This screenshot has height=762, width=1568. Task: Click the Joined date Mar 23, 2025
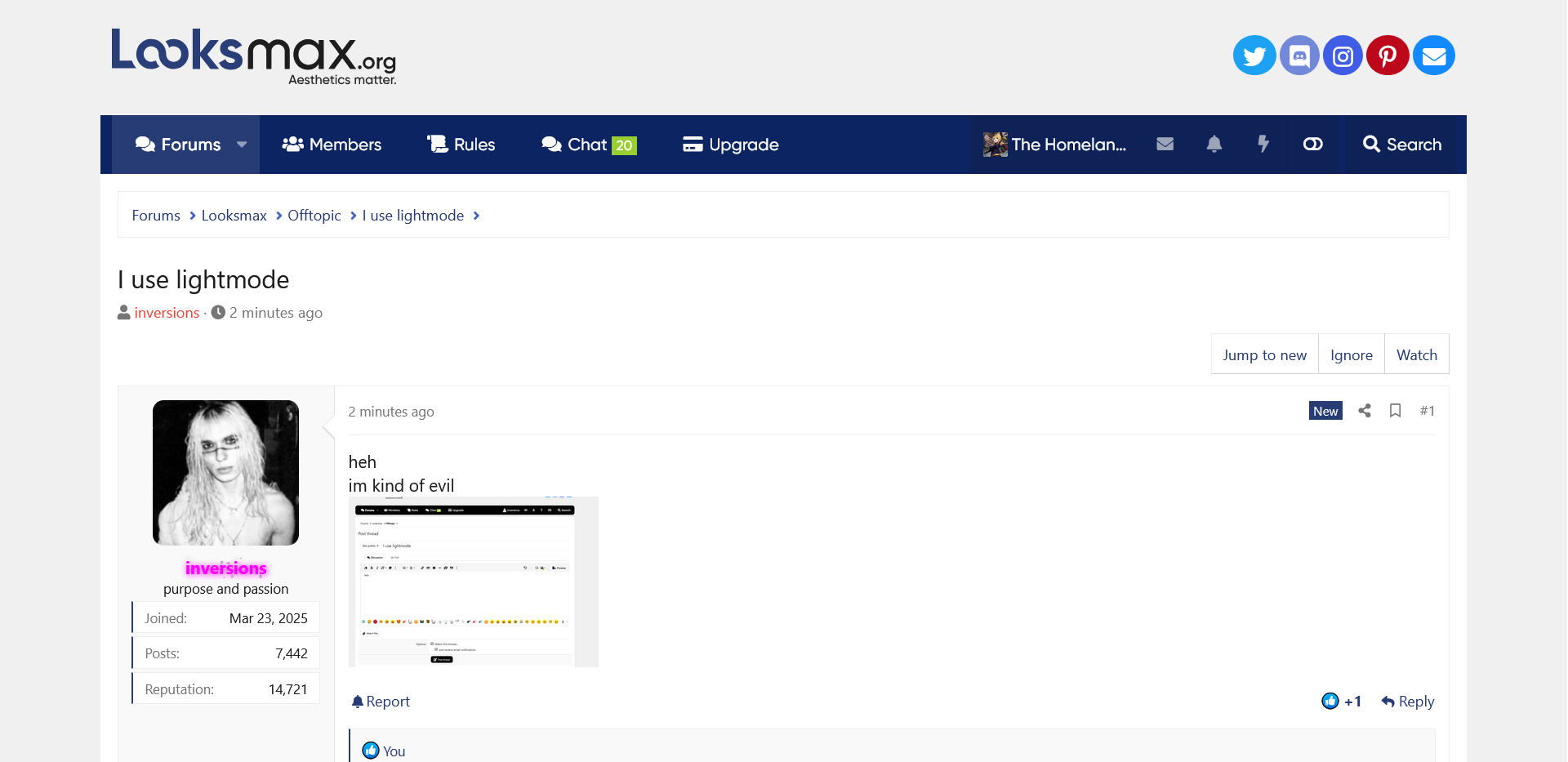[269, 618]
